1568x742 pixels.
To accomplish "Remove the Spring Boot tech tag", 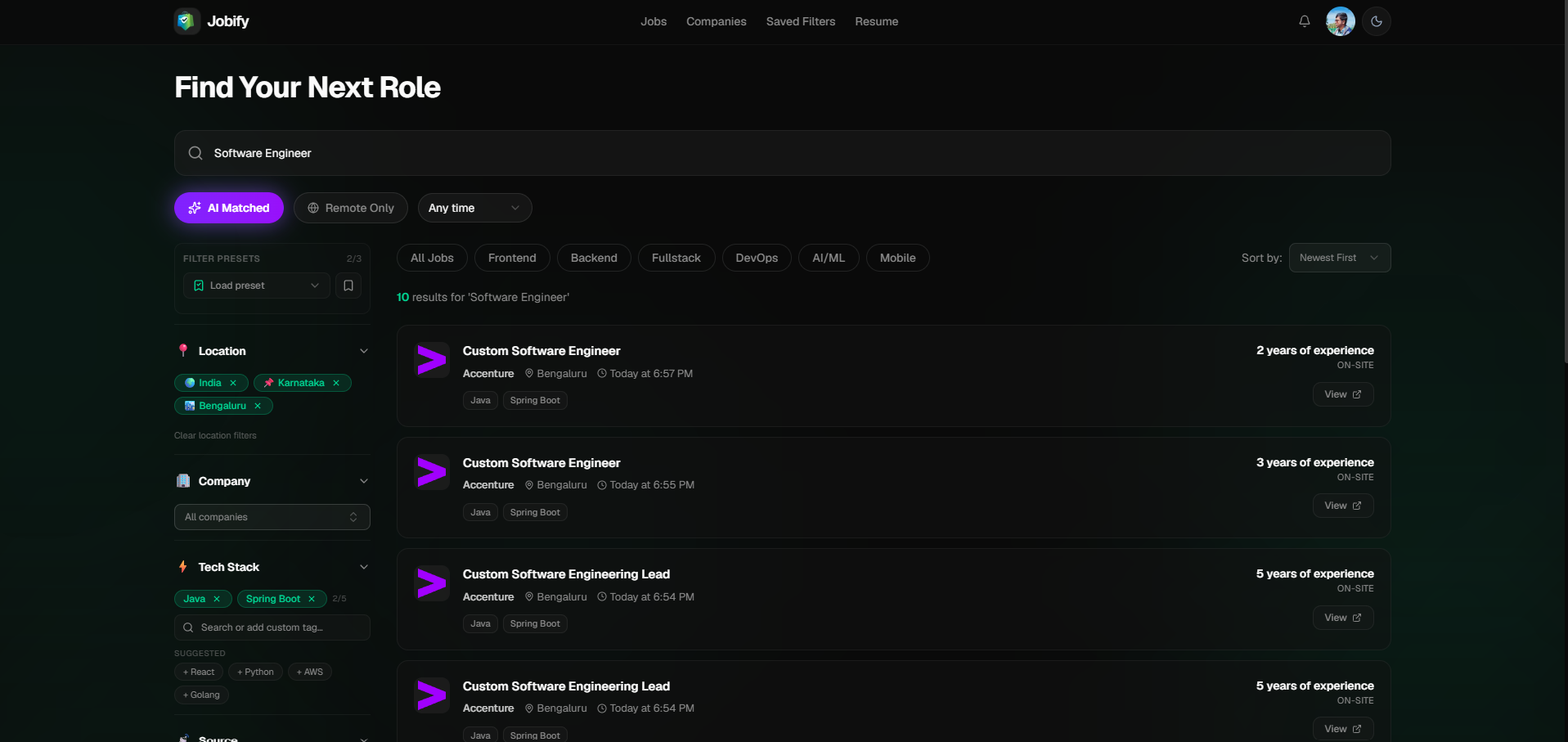I will (312, 599).
